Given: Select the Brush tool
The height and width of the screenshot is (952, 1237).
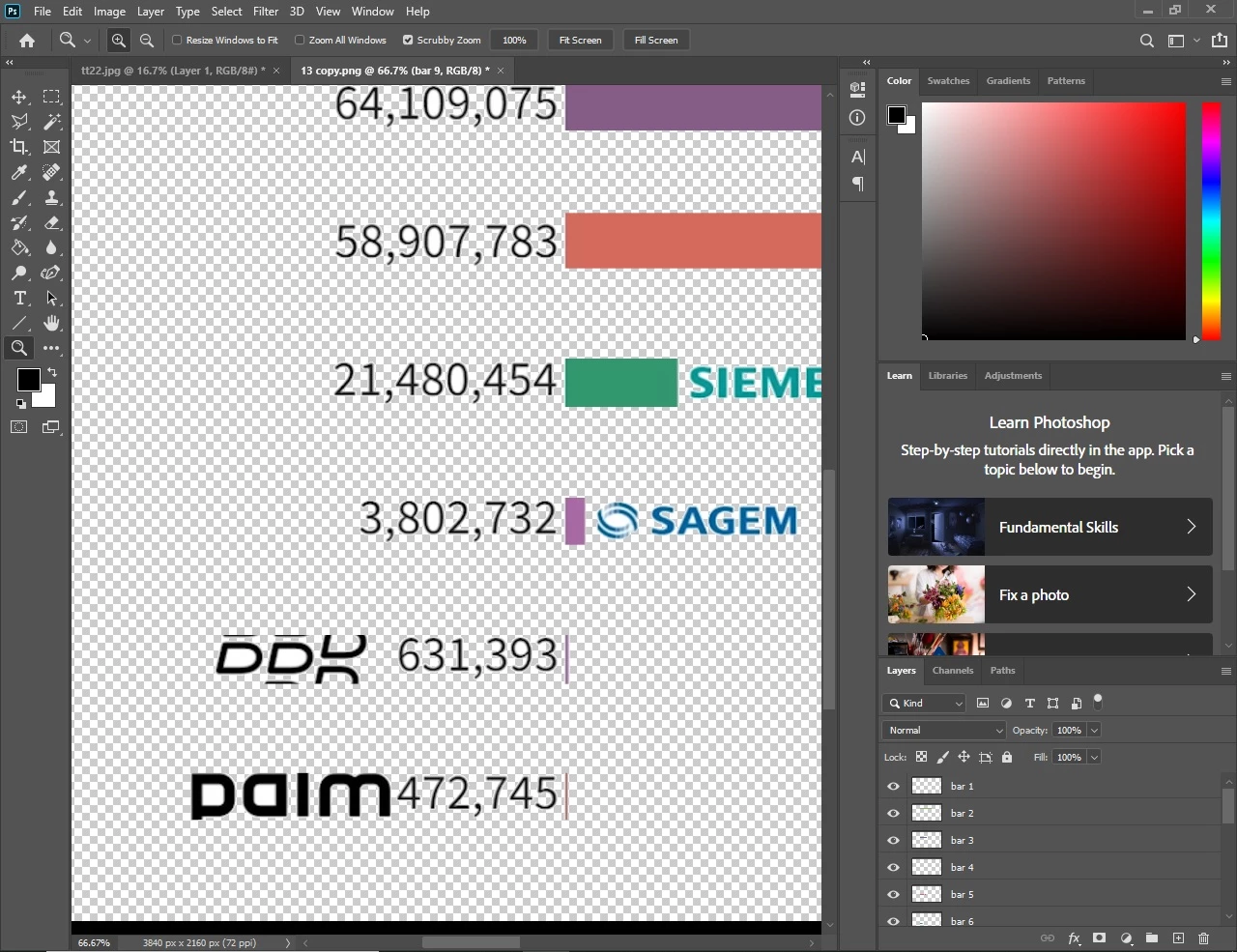Looking at the screenshot, I should (x=19, y=197).
